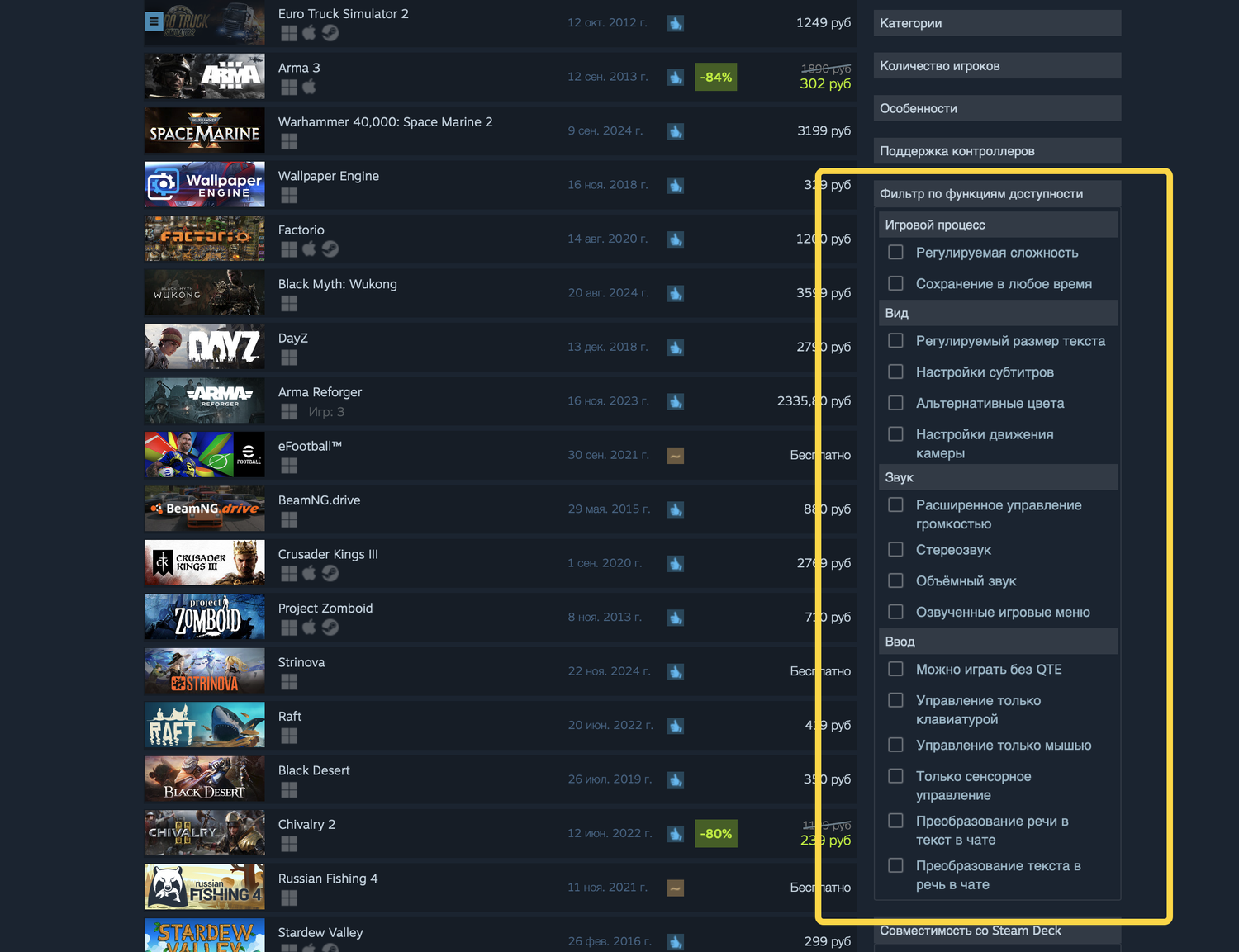This screenshot has width=1239, height=952.
Task: Enable the Объёмный звук filter
Action: 895,580
